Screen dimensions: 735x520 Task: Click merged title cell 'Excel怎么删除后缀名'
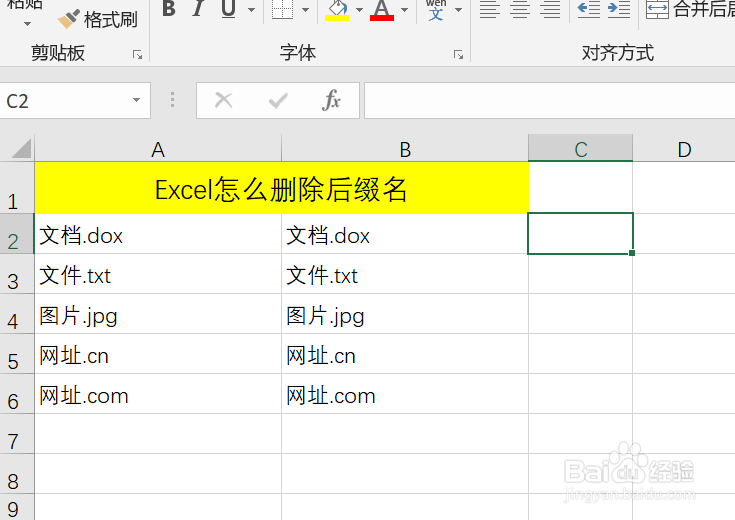point(282,188)
